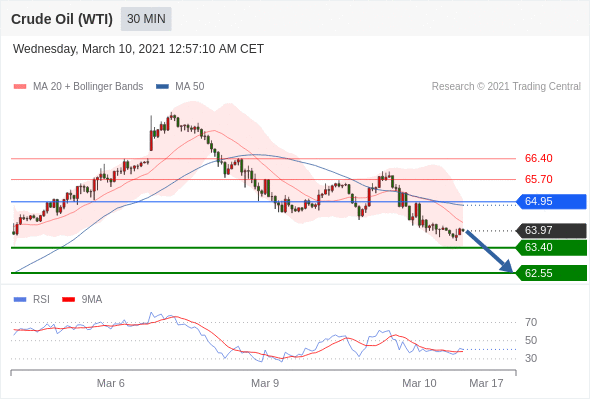Image resolution: width=590 pixels, height=400 pixels.
Task: Open the Research 2021 Trading Central credit
Action: (506, 87)
